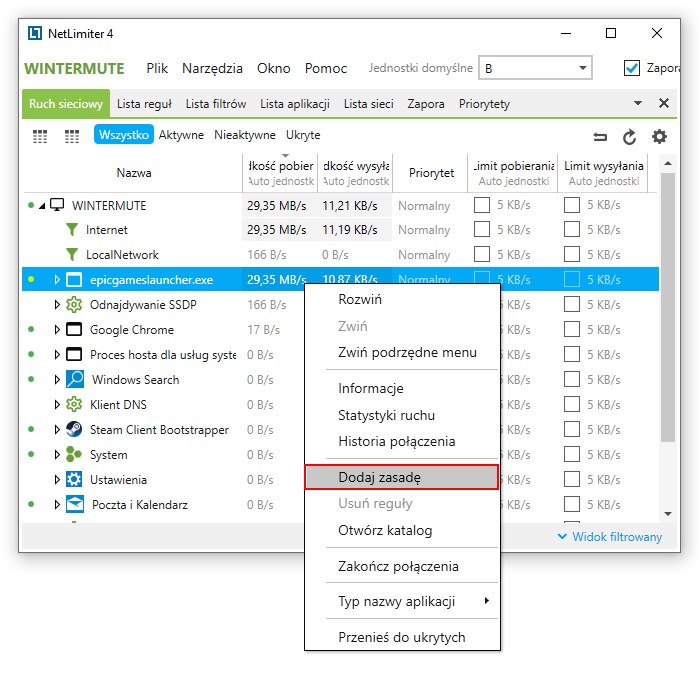Image resolution: width=699 pixels, height=678 pixels.
Task: Click the WINTERMUTE computer monitor icon
Action: [x=57, y=205]
